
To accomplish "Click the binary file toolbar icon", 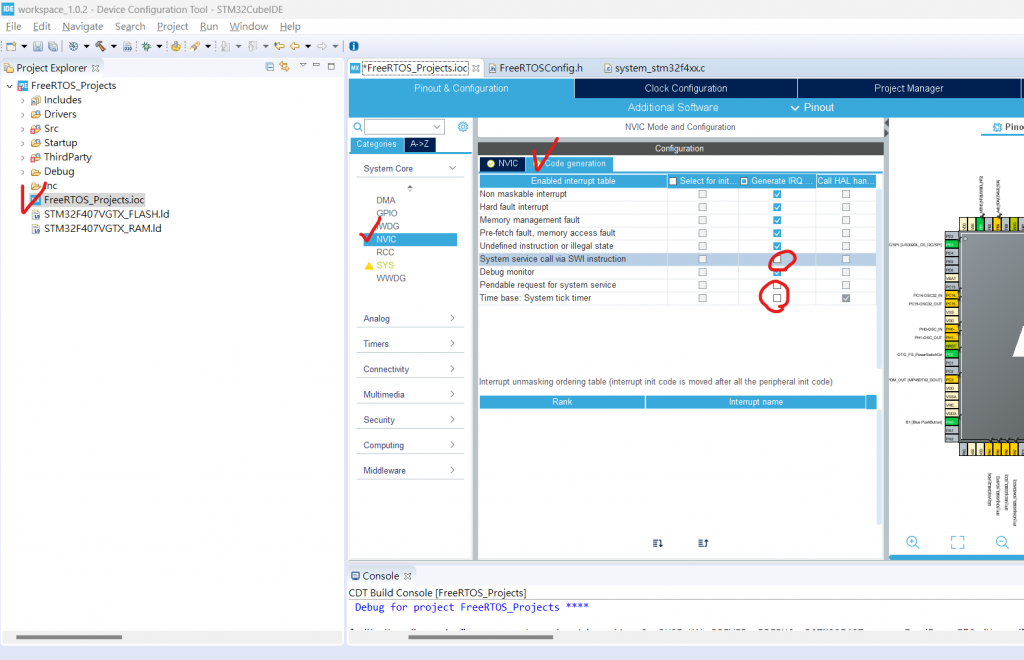I will 127,46.
